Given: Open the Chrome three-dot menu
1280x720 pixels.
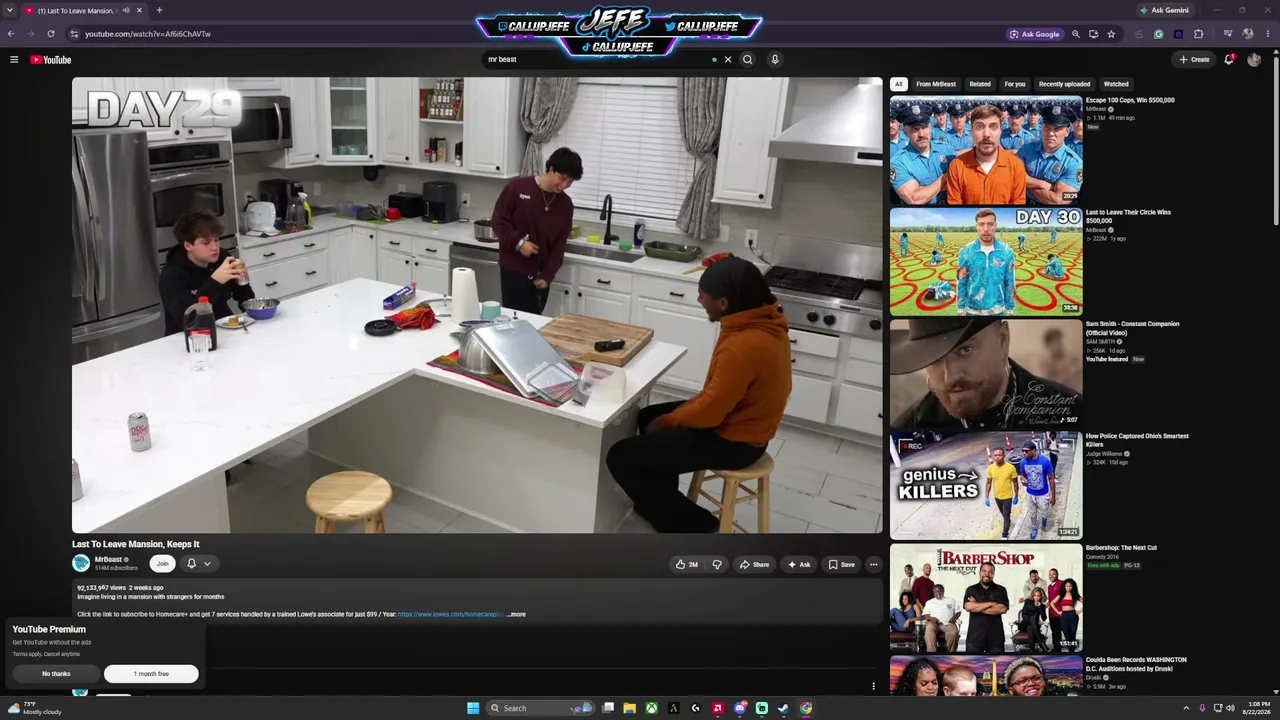Looking at the screenshot, I should pyautogui.click(x=1267, y=34).
